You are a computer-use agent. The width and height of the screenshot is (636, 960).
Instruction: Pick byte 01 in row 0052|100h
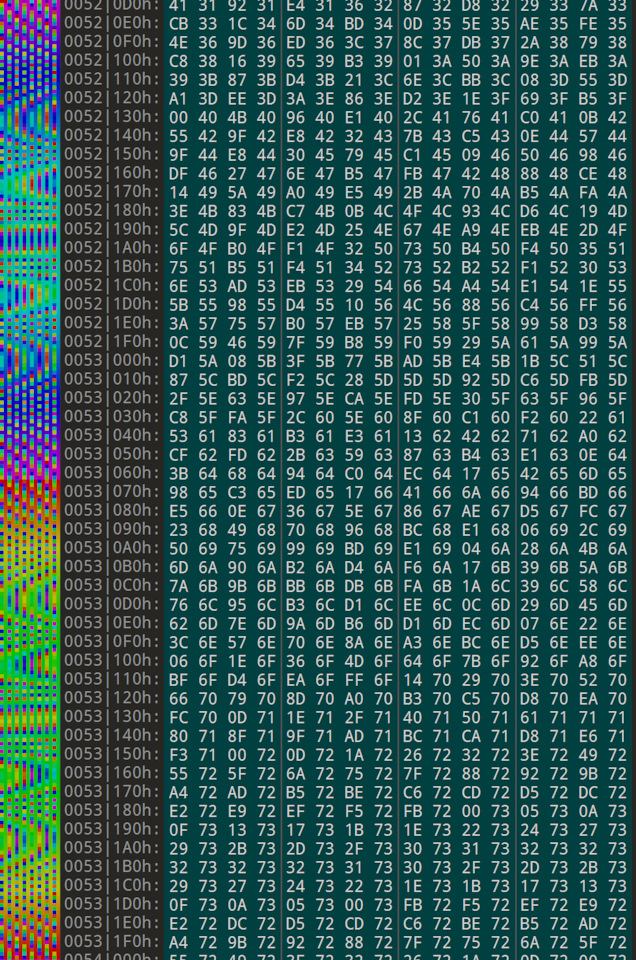coord(413,61)
